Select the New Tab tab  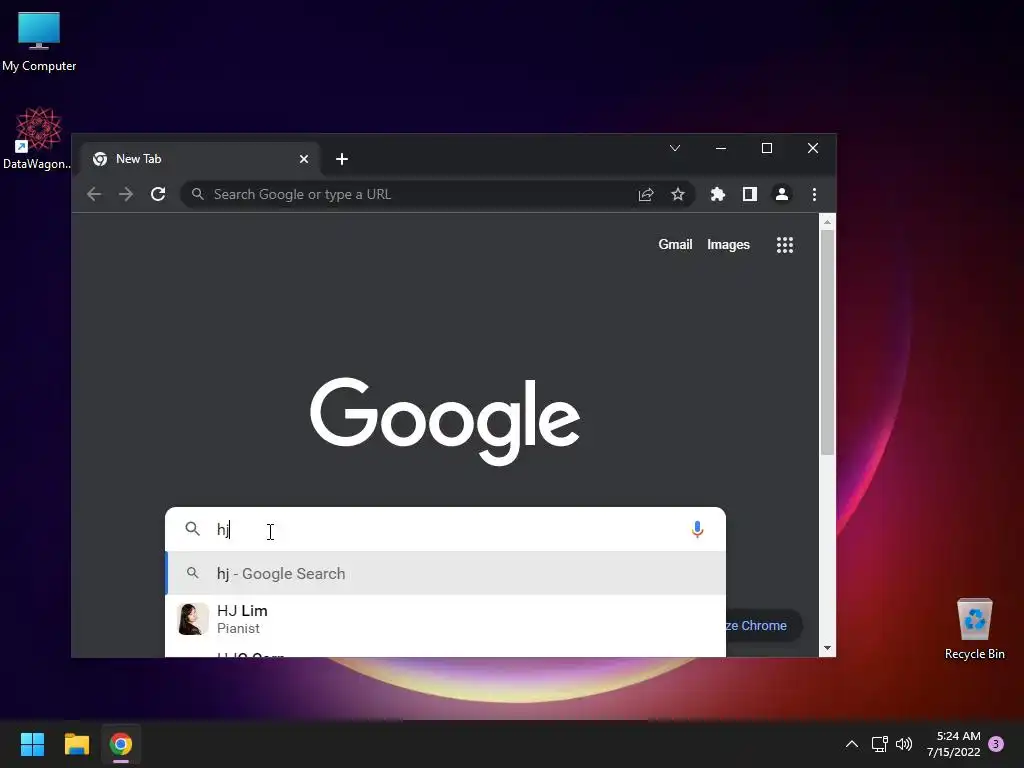point(199,159)
